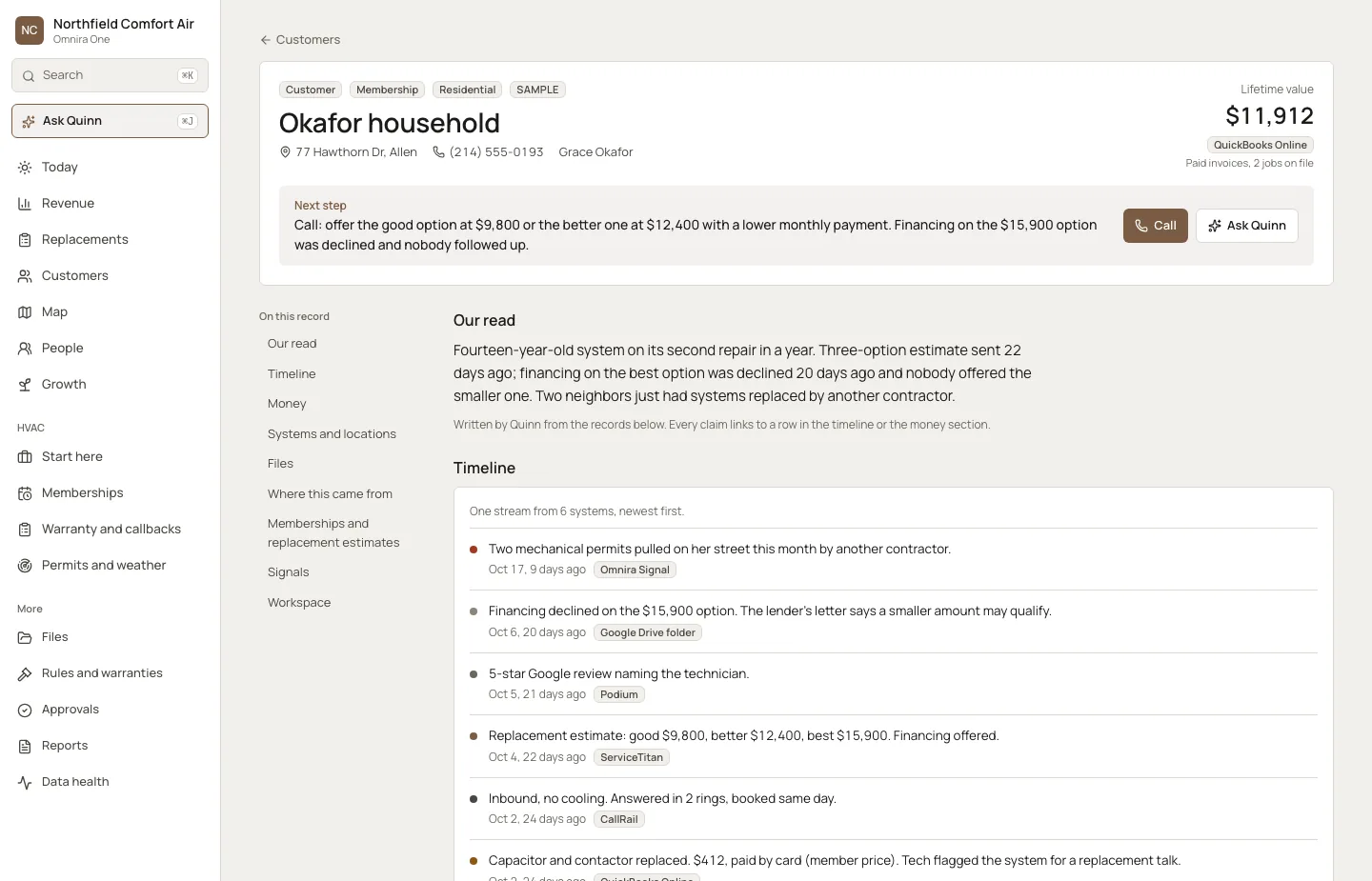Jump to Where this came from section
Image resolution: width=1372 pixels, height=881 pixels.
330,494
